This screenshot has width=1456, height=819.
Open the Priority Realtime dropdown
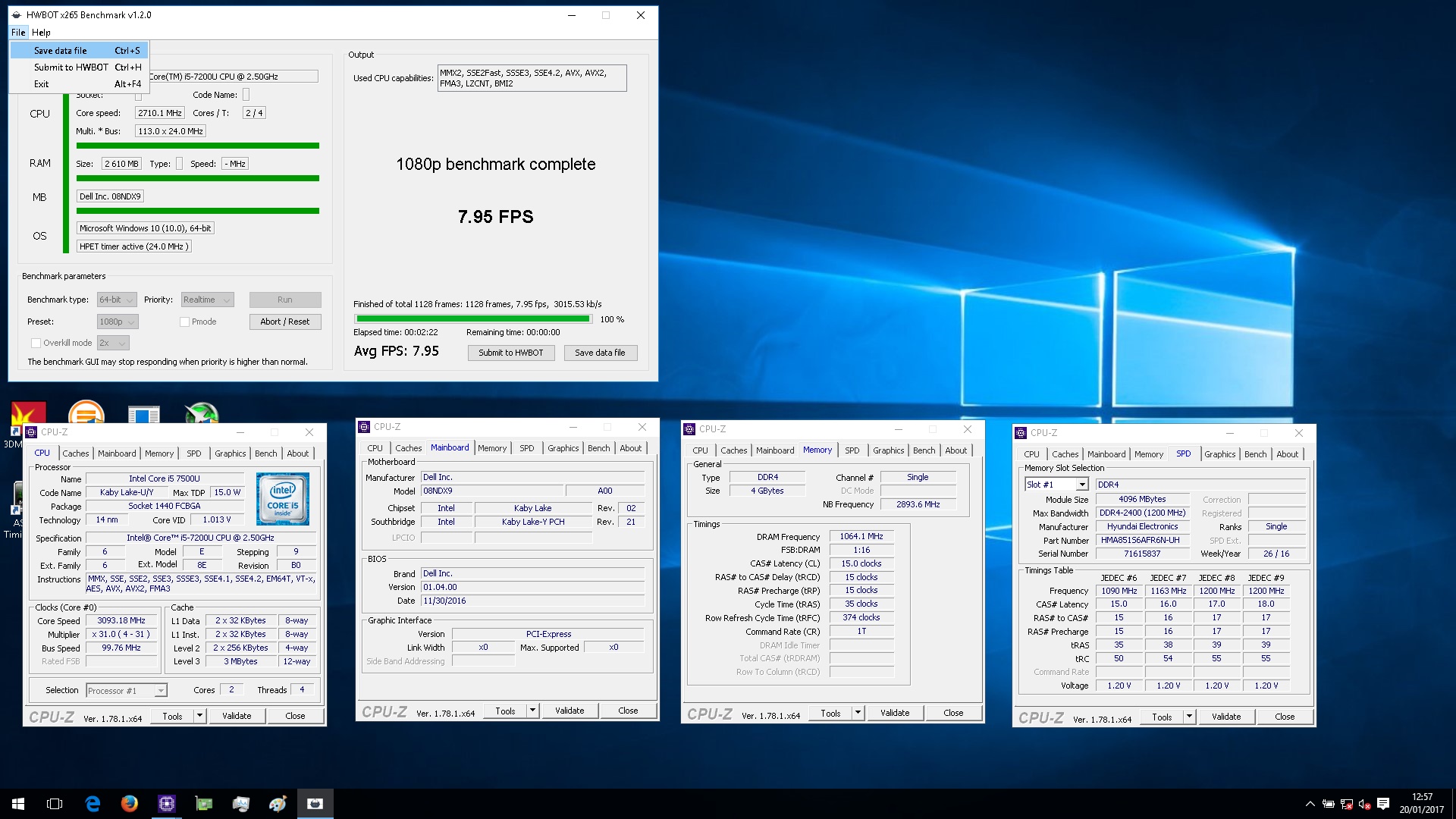point(206,300)
